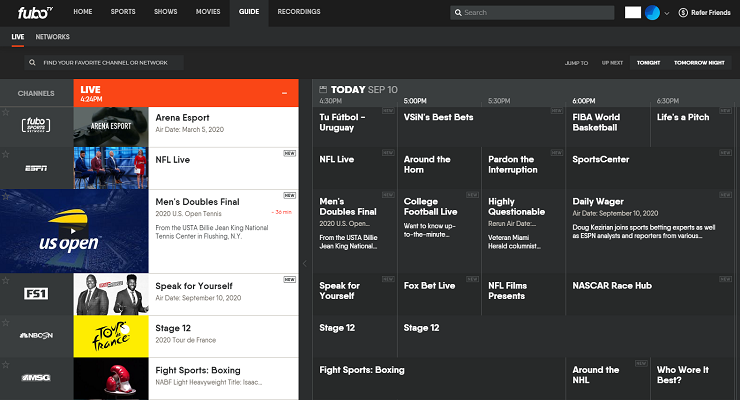This screenshot has height=400, width=740.
Task: Open Who Wore It Best? program
Action: click(692, 378)
